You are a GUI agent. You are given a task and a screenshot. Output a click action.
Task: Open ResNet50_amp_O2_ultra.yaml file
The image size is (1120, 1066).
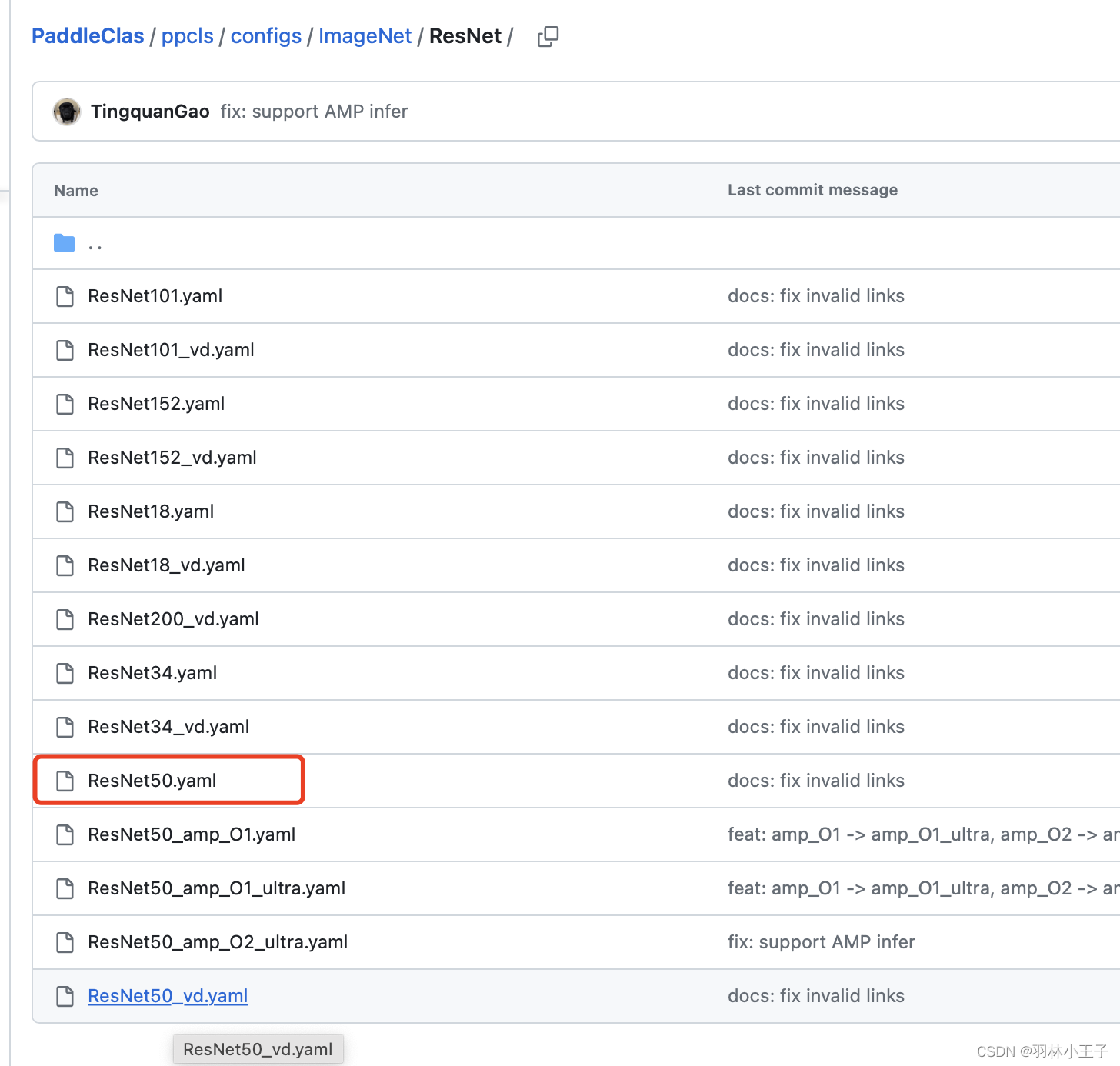point(218,942)
